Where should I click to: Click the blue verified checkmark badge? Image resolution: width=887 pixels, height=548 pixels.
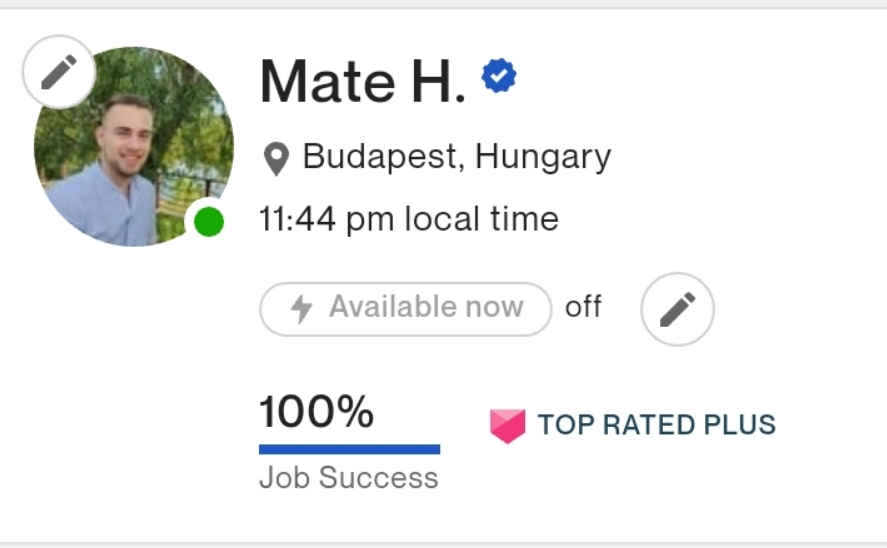point(499,77)
